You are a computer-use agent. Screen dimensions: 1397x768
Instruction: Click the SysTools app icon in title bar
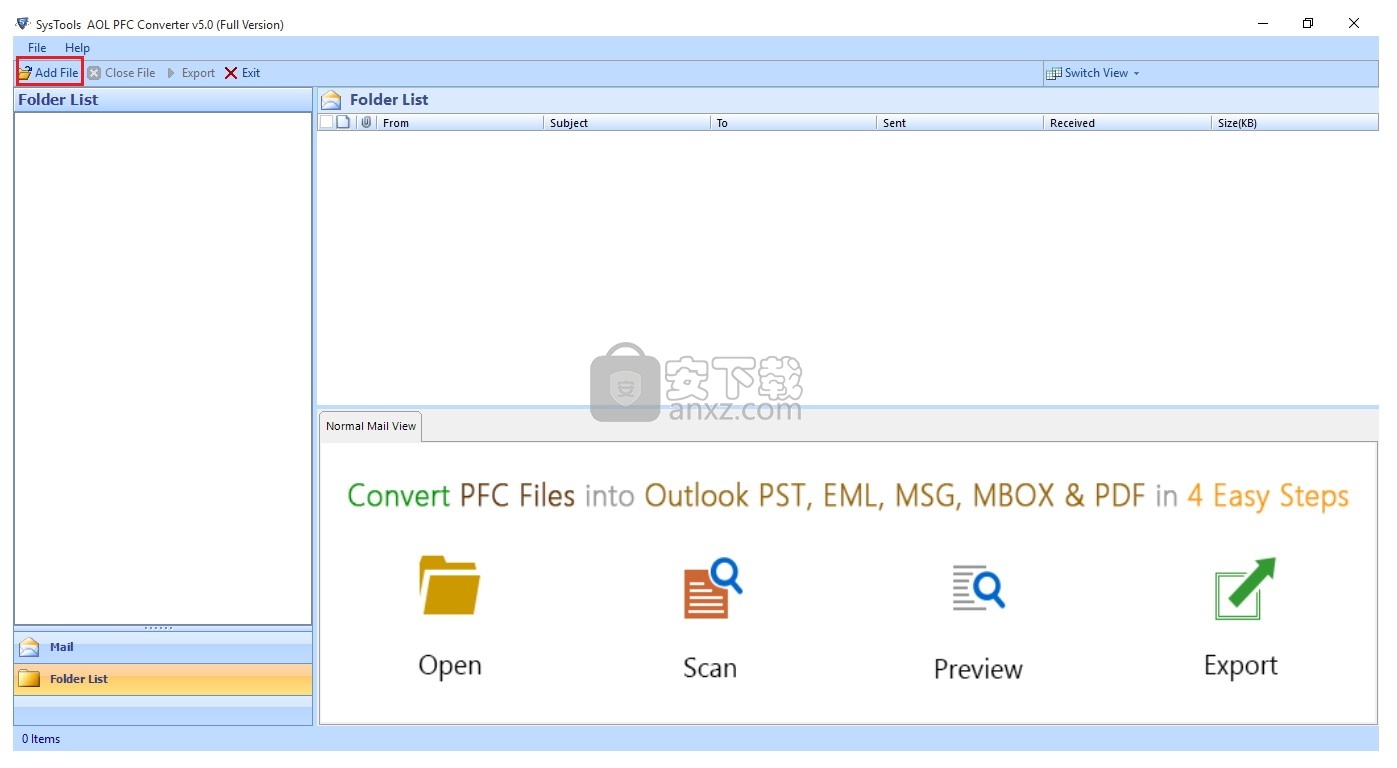[x=23, y=24]
